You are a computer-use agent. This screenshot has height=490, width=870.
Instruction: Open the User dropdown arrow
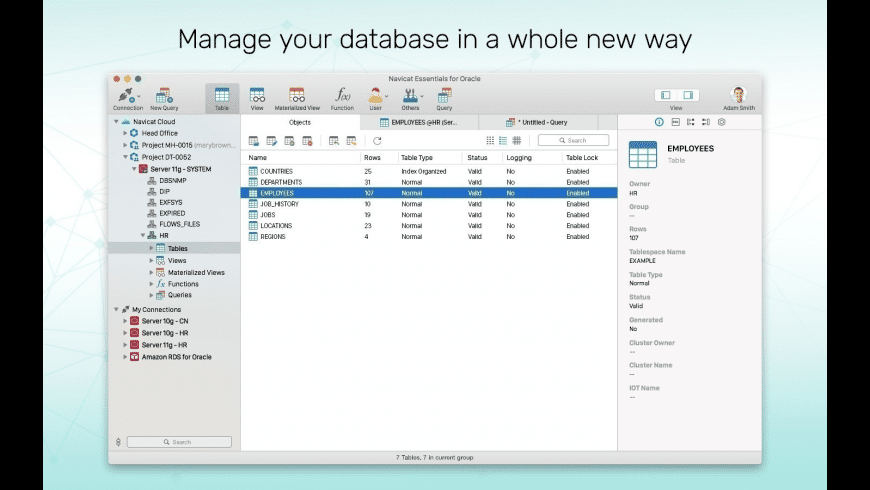tap(387, 96)
